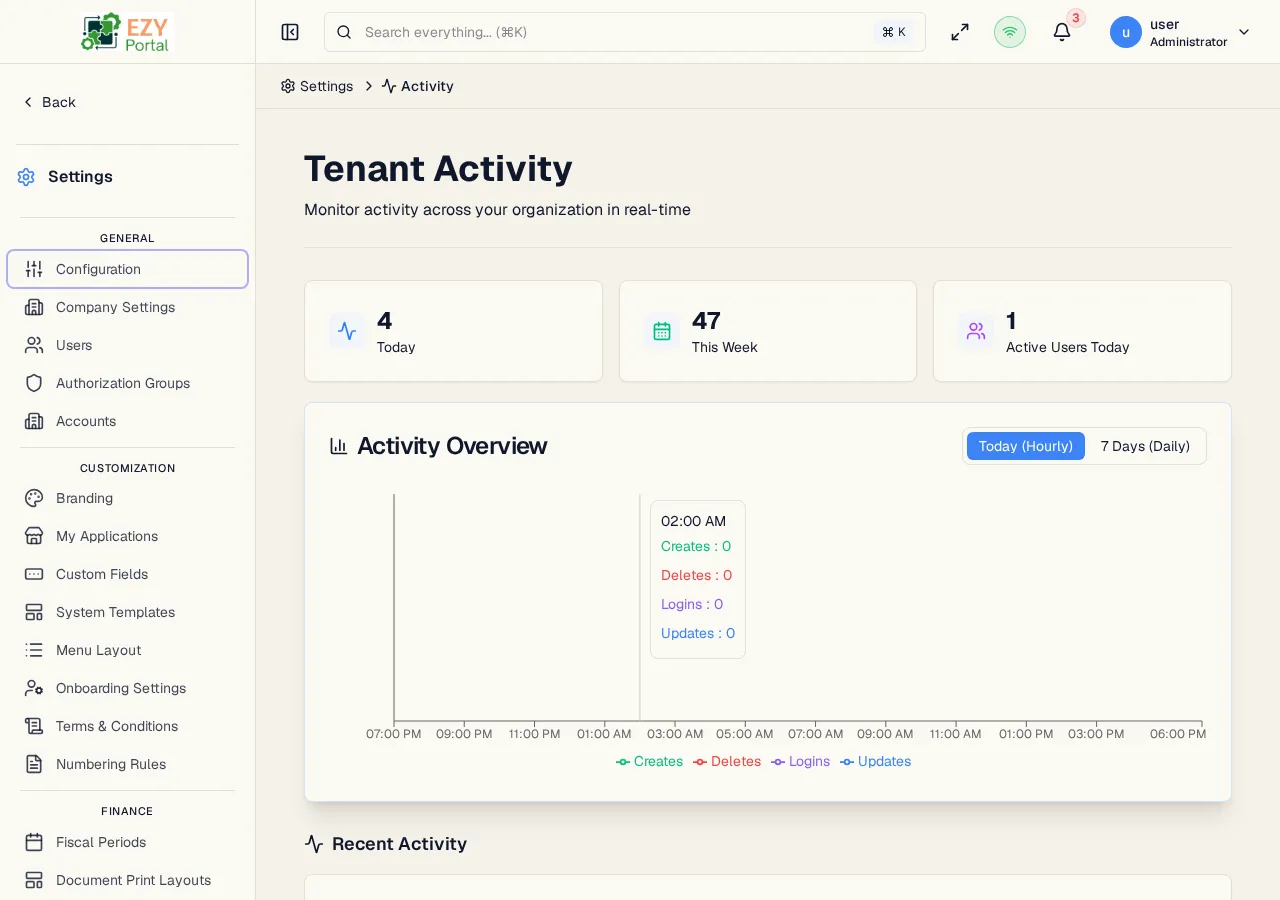Open Configuration settings page
Image resolution: width=1280 pixels, height=900 pixels.
click(x=127, y=269)
